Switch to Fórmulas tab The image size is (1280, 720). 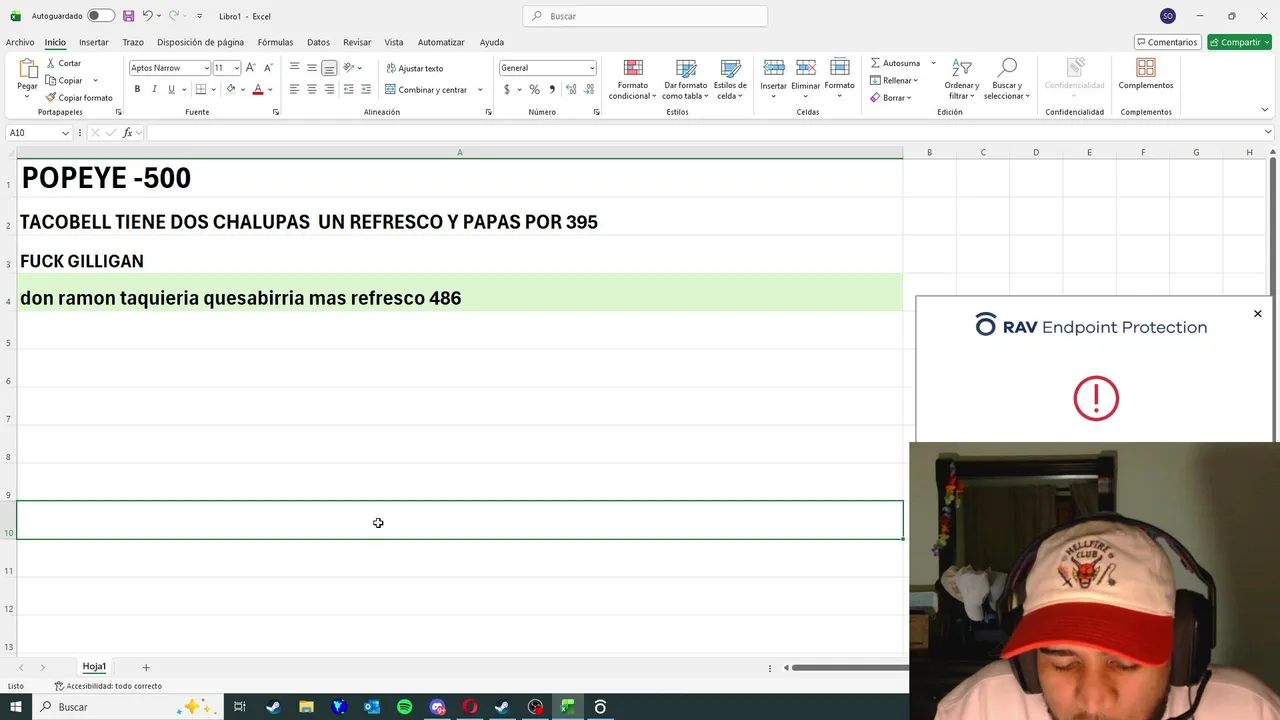click(x=275, y=42)
